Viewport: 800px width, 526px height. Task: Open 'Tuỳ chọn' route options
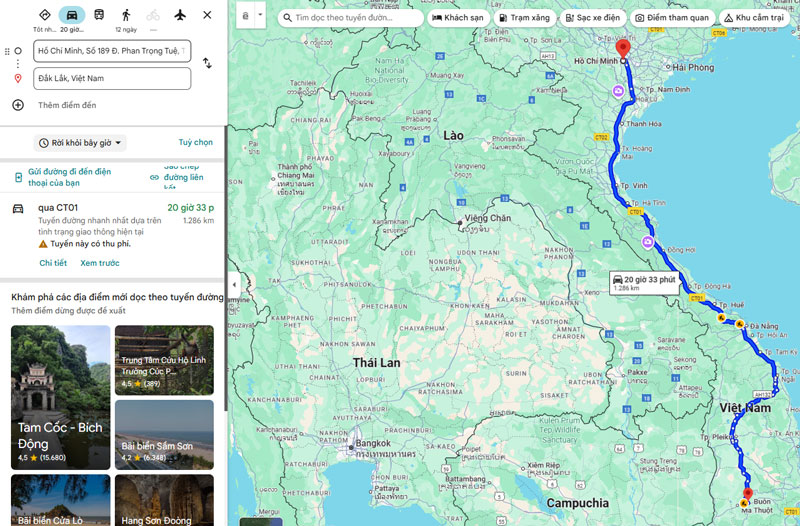(195, 143)
